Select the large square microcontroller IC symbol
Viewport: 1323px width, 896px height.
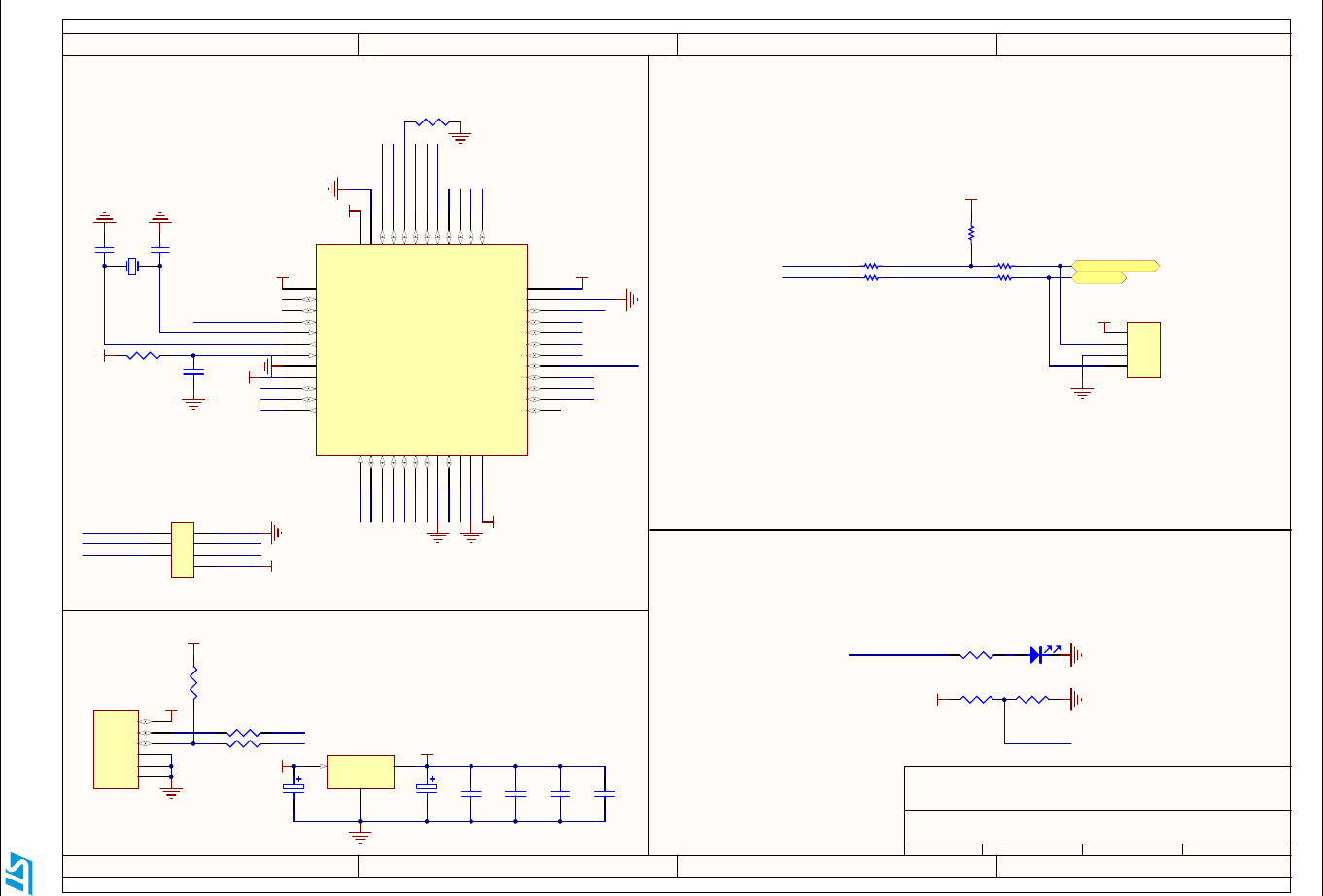click(x=422, y=350)
